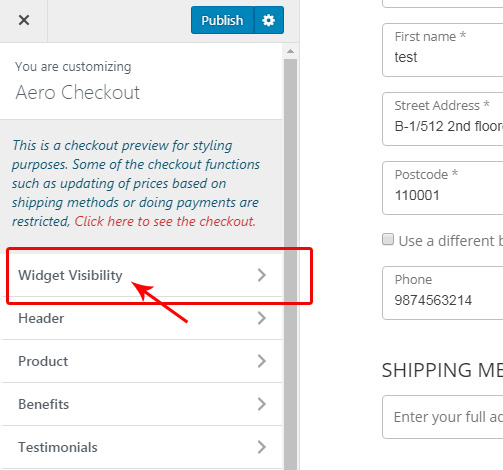Click the 'Click here to see the checkout' link

point(165,221)
